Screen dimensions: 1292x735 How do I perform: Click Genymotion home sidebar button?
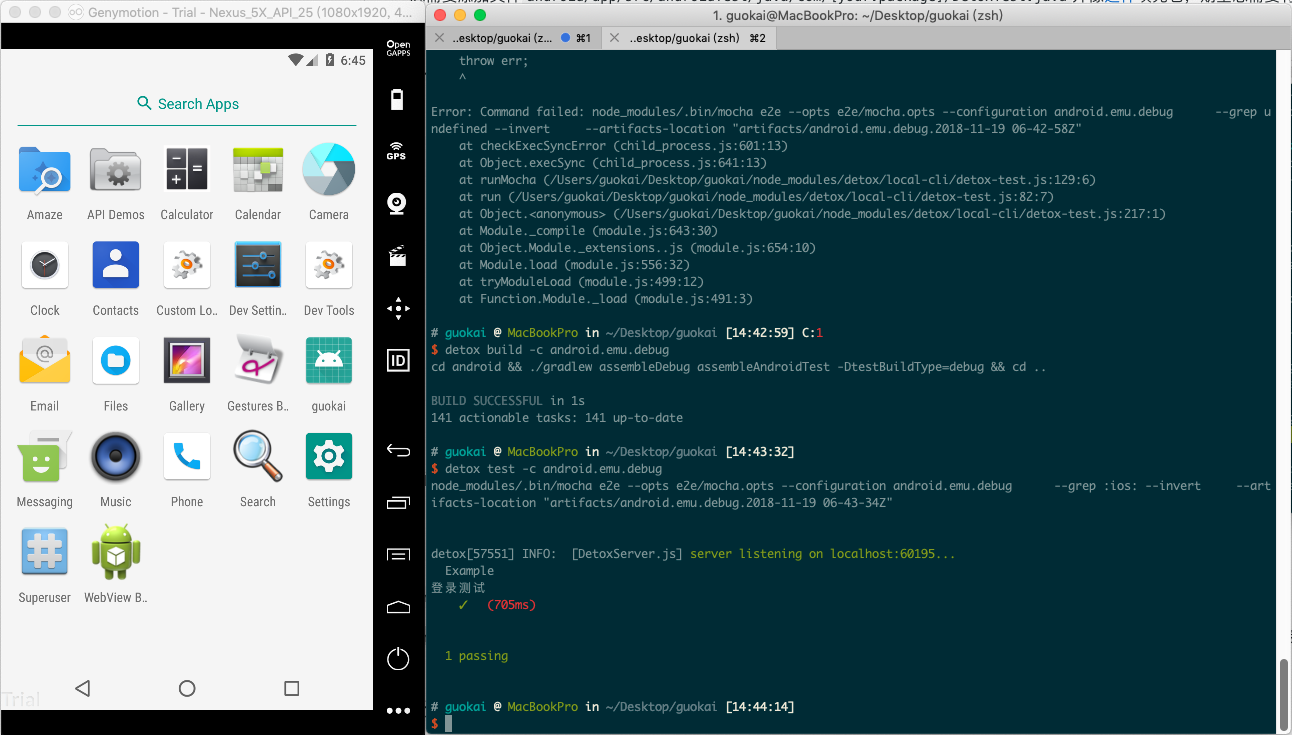point(398,607)
